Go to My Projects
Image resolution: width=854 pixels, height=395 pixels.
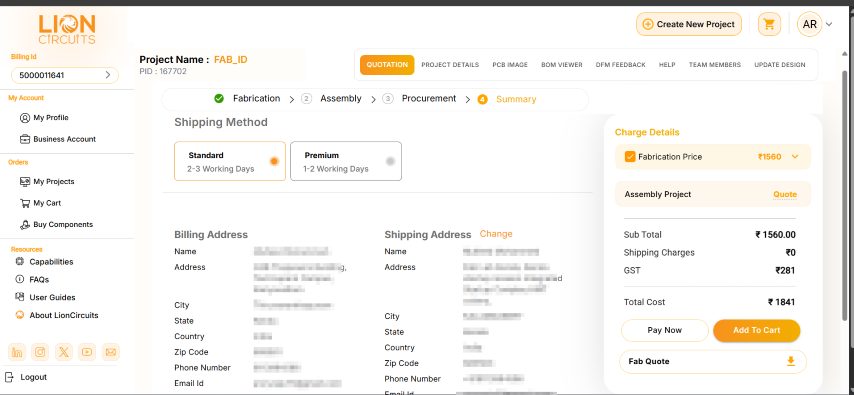click(x=53, y=181)
